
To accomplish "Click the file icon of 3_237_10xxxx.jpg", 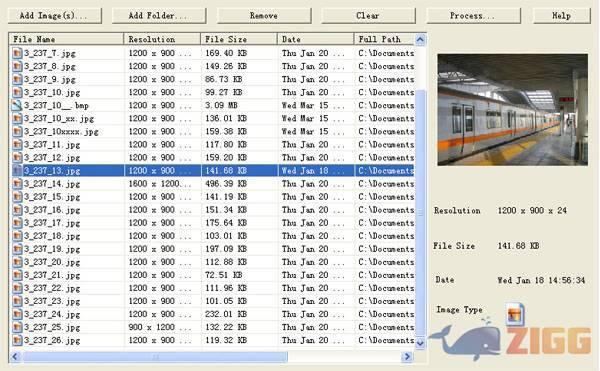I will (17, 131).
